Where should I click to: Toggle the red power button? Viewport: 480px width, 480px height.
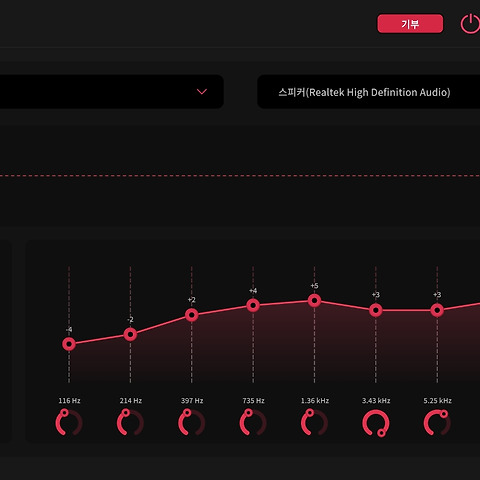pyautogui.click(x=470, y=24)
